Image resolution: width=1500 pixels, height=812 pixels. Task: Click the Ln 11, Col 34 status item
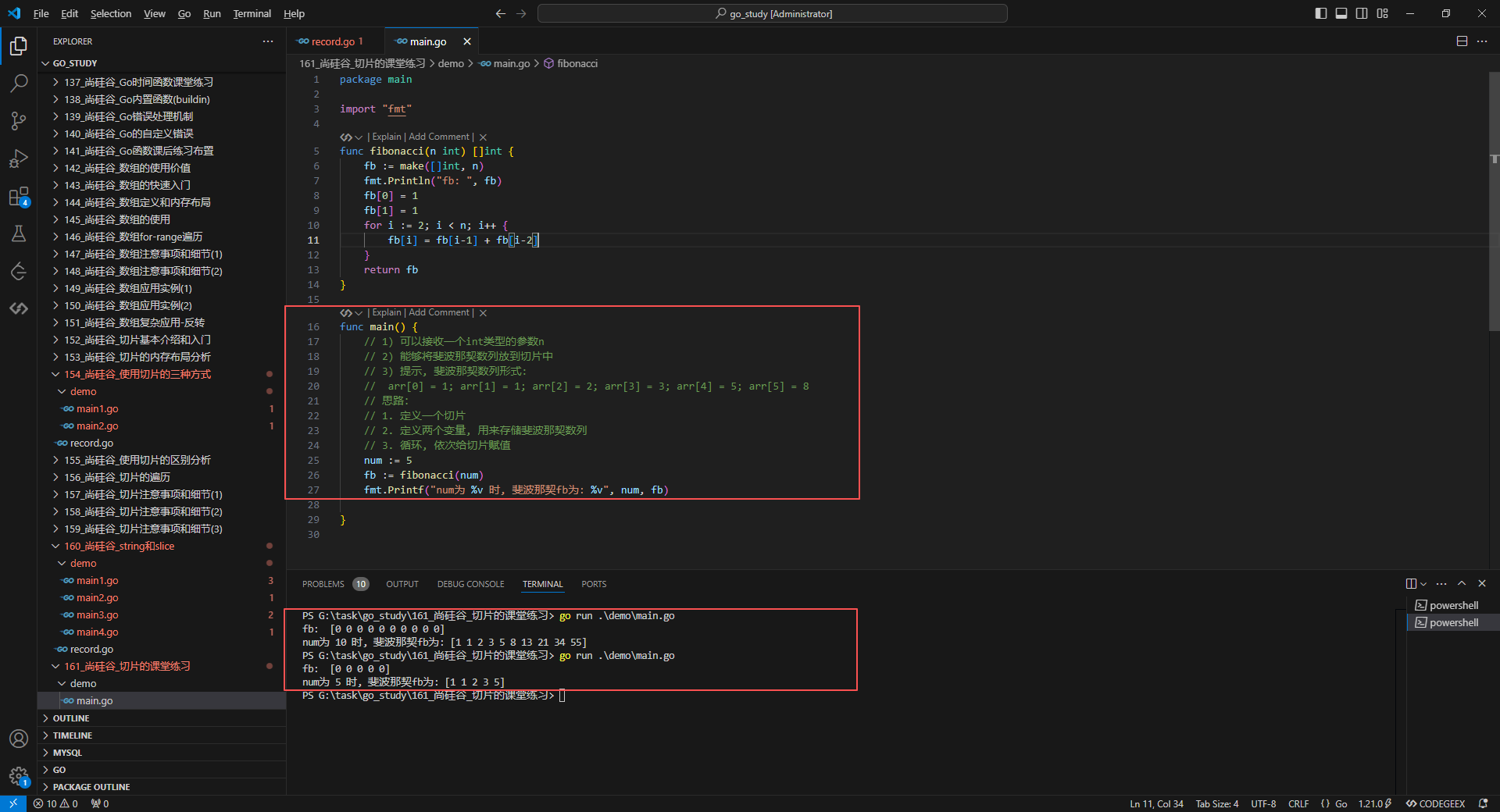point(1156,803)
